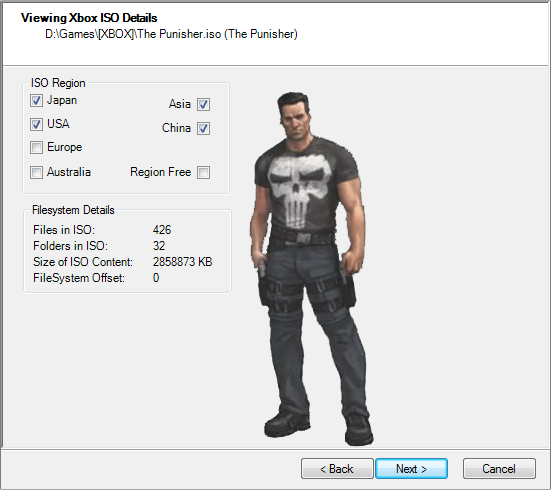Screen dimensions: 551x490
Task: Uncheck the USA region checkbox
Action: click(36, 124)
